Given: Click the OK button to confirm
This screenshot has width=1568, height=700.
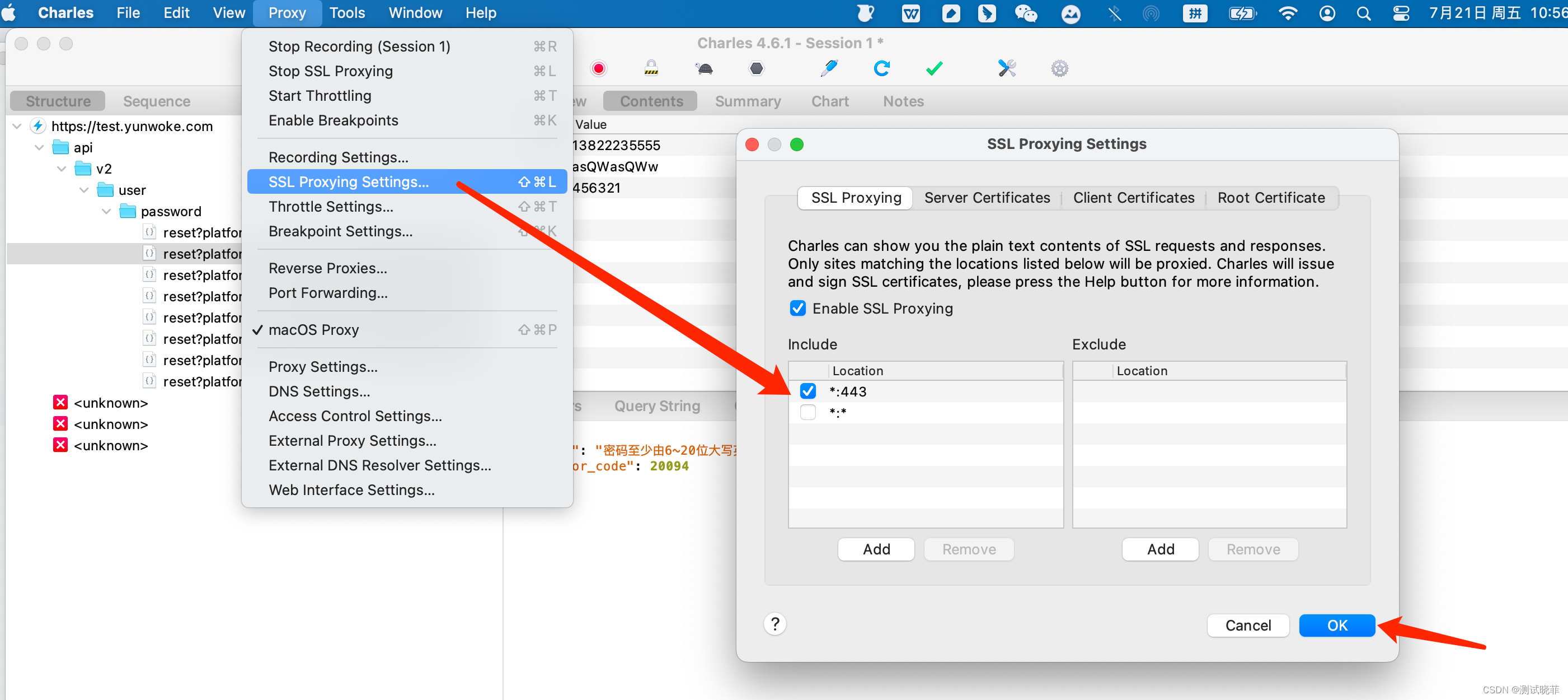Looking at the screenshot, I should (1335, 624).
